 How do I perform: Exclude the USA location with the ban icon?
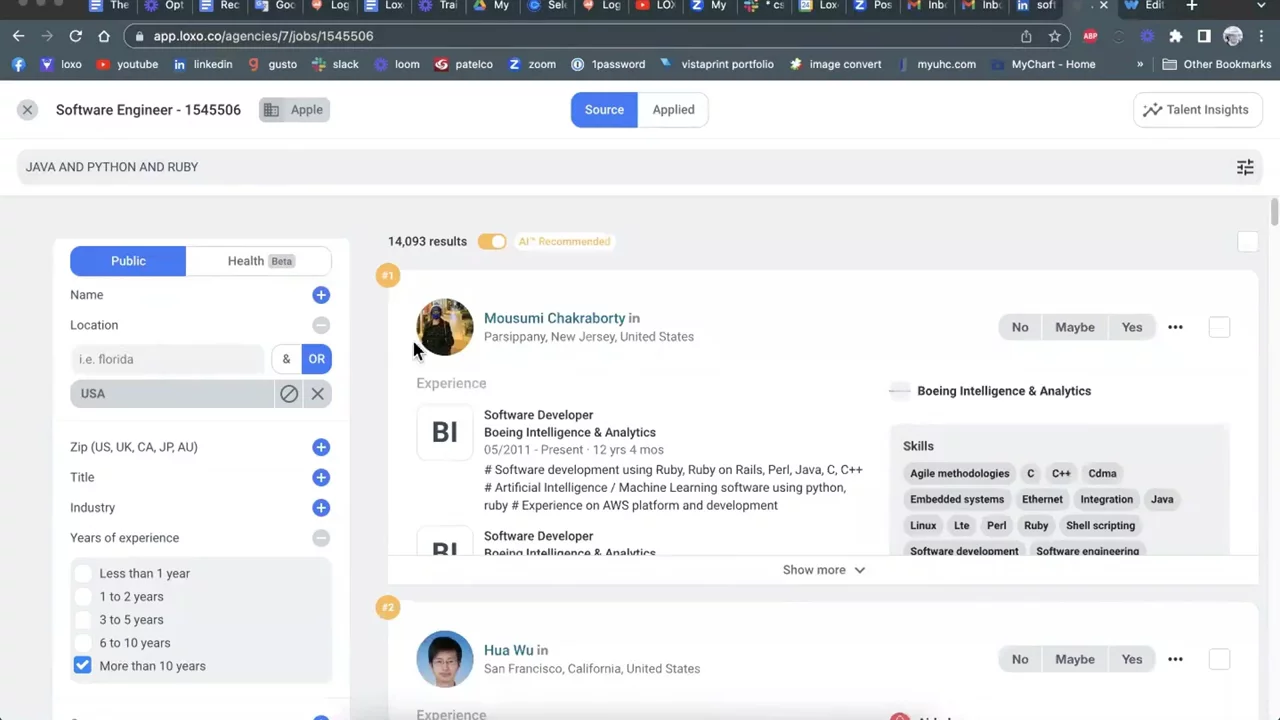pyautogui.click(x=289, y=394)
